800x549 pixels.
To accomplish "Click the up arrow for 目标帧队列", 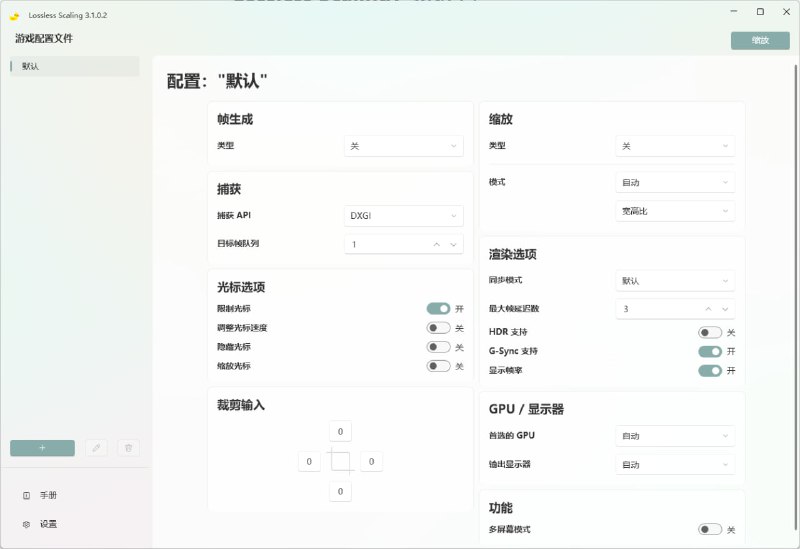I will pos(436,244).
